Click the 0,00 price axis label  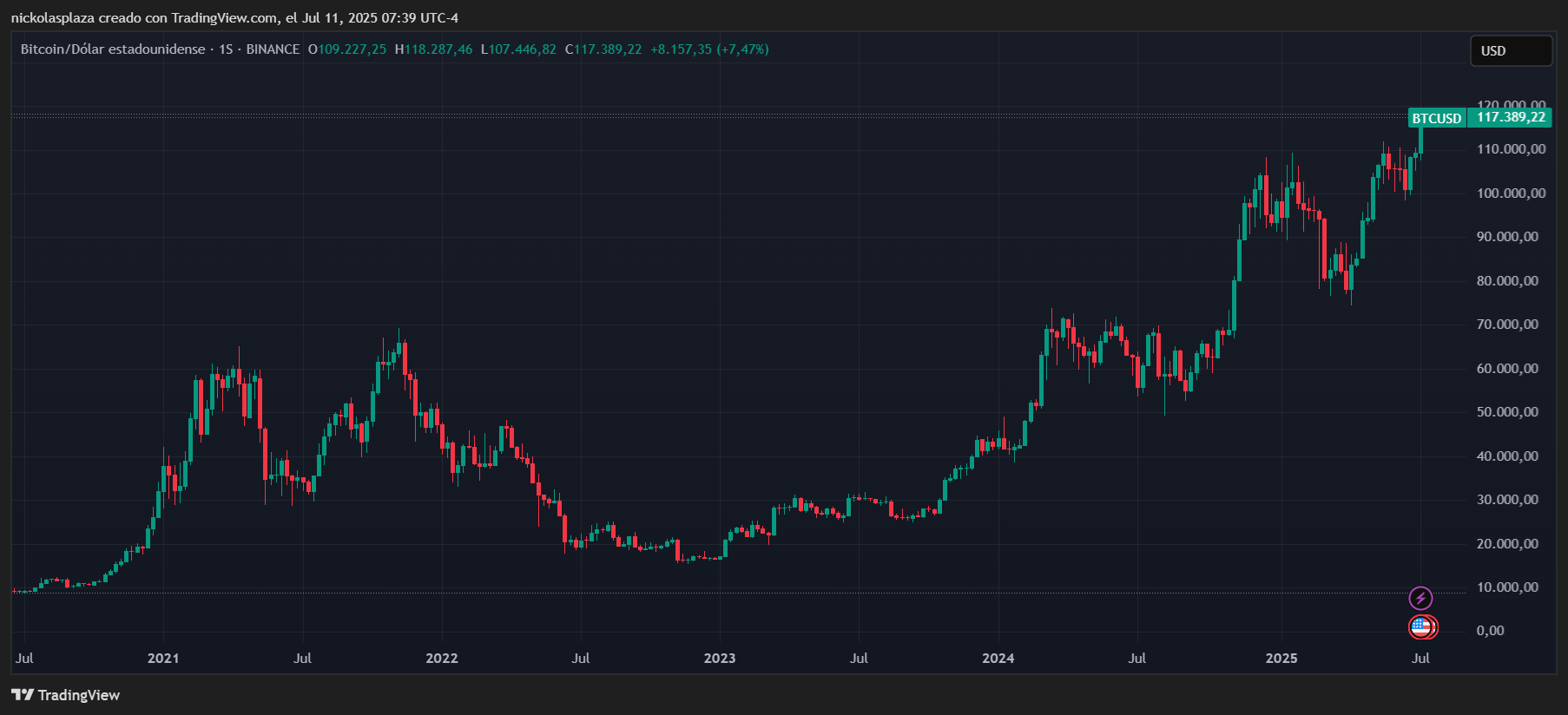1491,631
